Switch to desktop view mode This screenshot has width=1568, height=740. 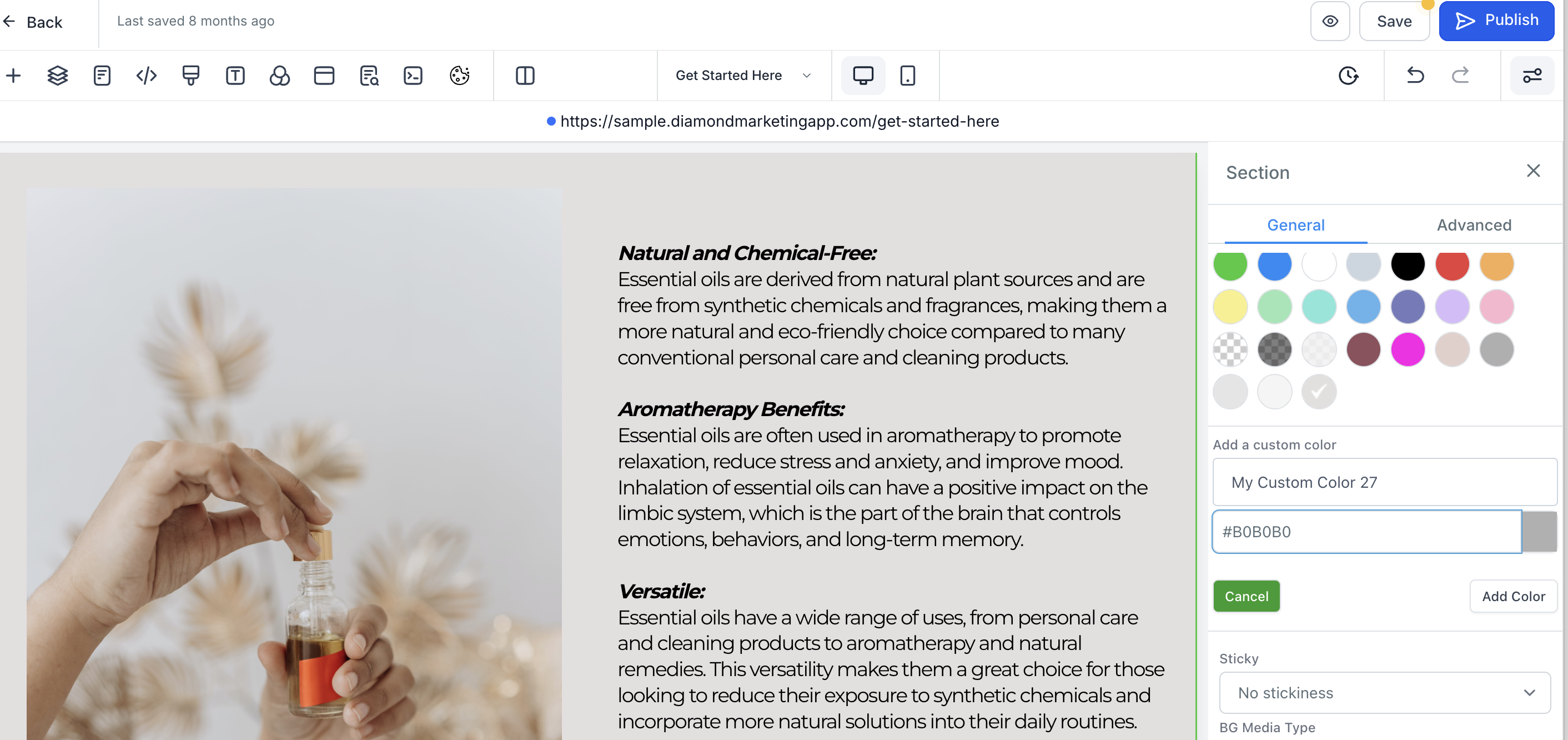pyautogui.click(x=862, y=76)
